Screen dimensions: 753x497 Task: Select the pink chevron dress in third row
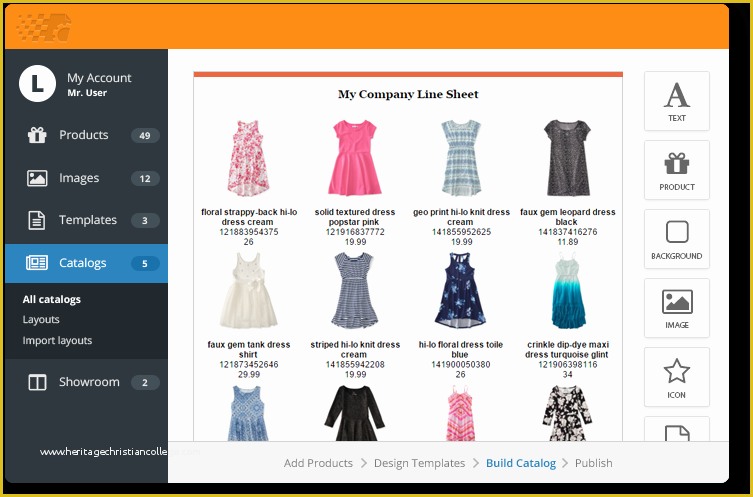tap(461, 413)
